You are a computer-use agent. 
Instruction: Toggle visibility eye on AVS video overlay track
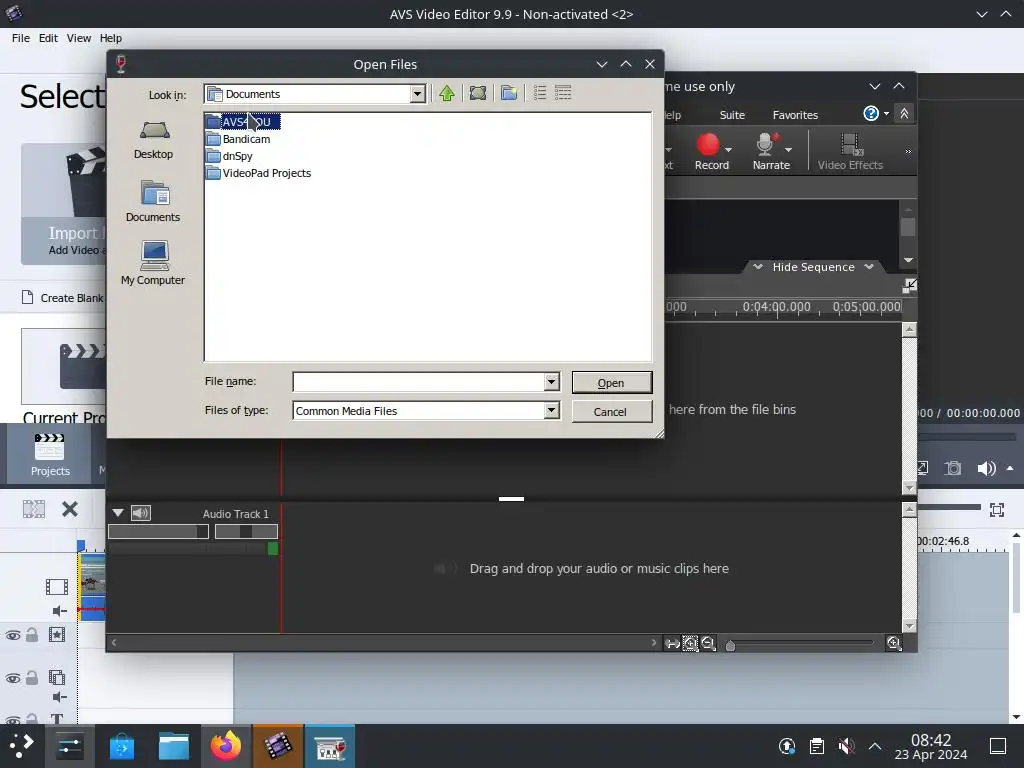click(x=13, y=679)
